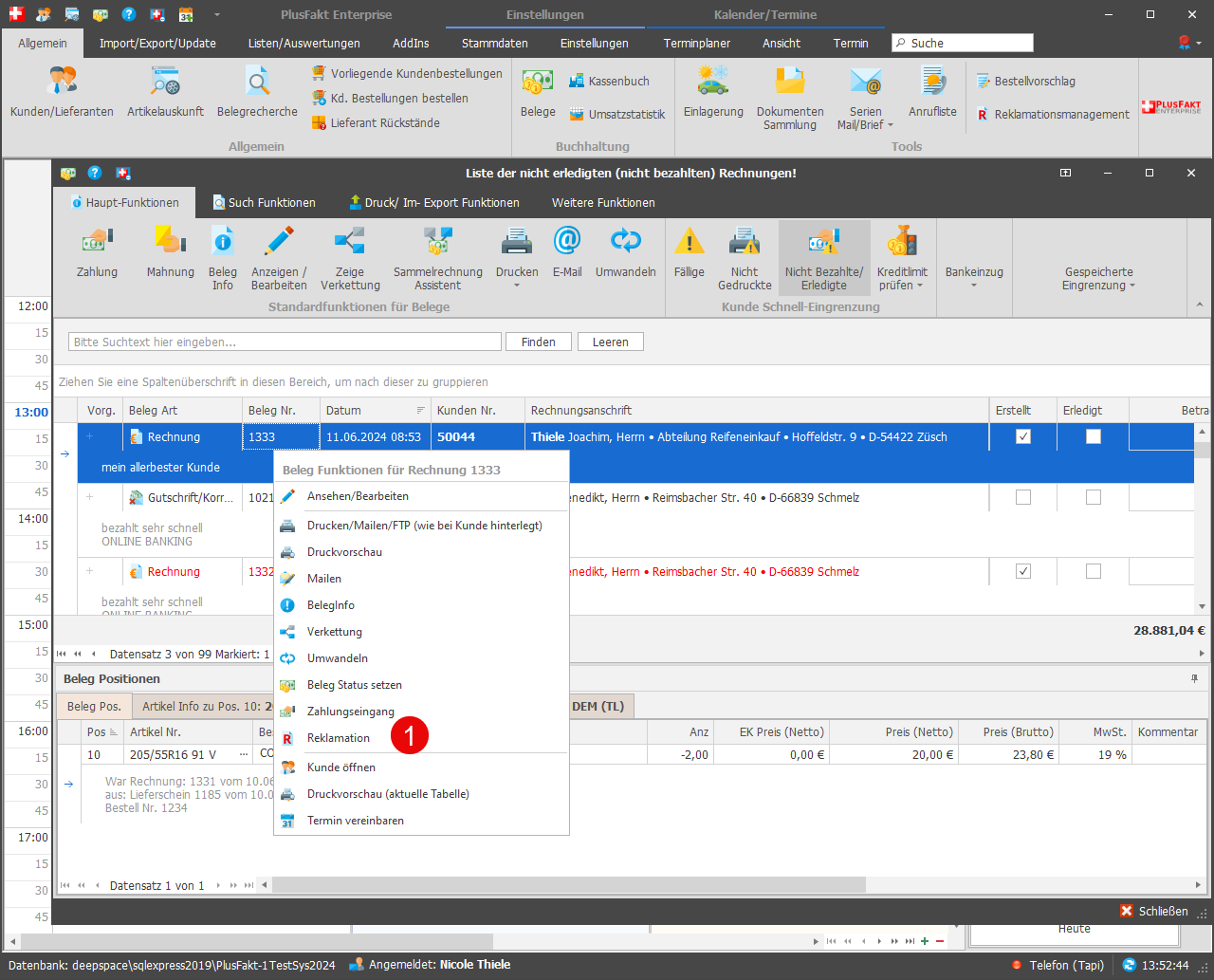The height and width of the screenshot is (980, 1214).
Task: Open Reklamationsmanagement in Tools ribbon
Action: pos(1053,115)
